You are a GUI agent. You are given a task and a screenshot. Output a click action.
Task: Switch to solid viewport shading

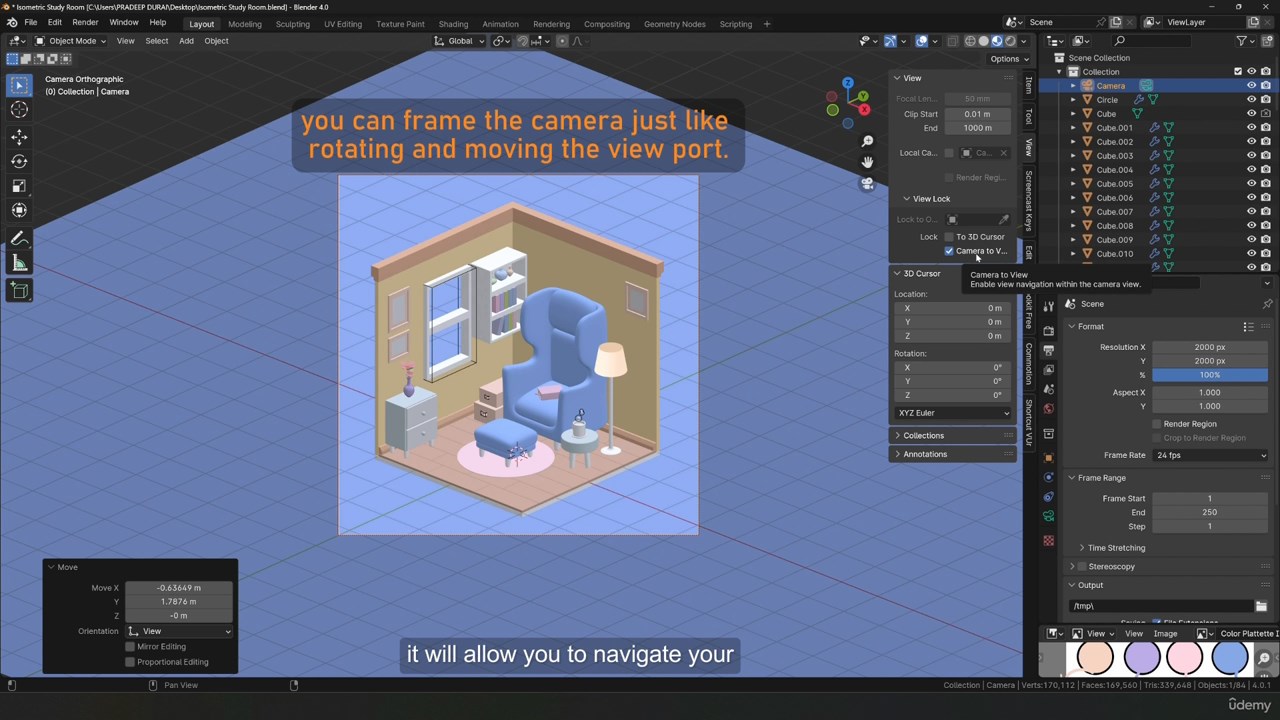point(984,41)
